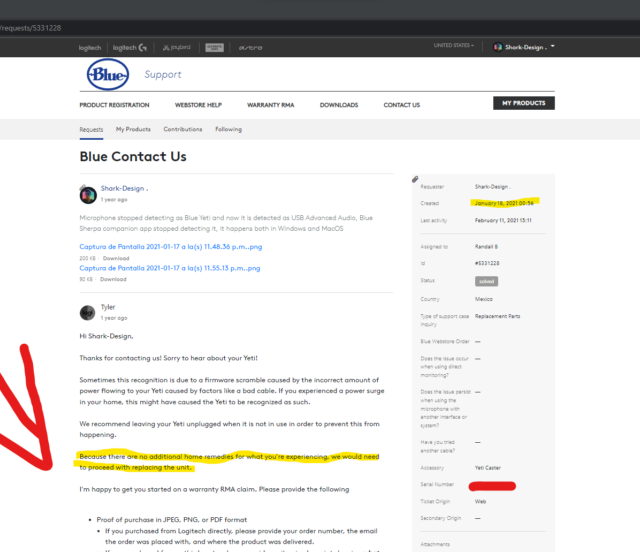Open the Astro brand link

point(251,48)
